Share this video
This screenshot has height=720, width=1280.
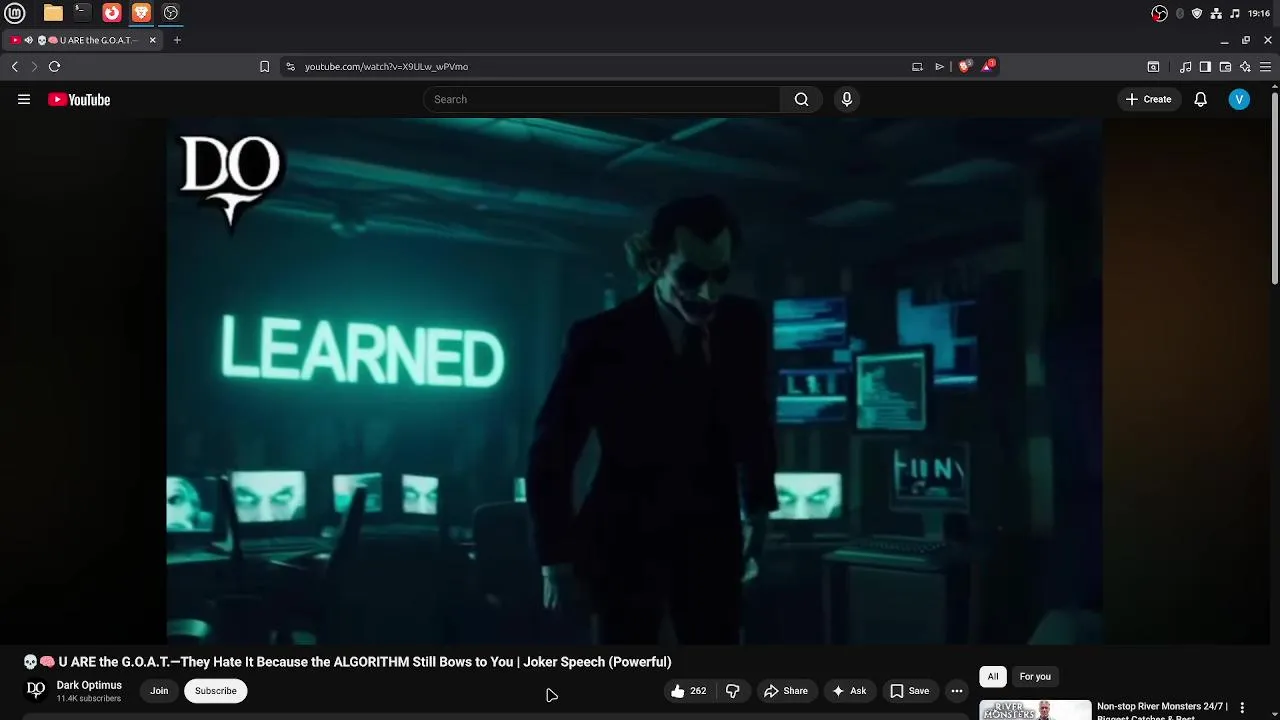786,691
